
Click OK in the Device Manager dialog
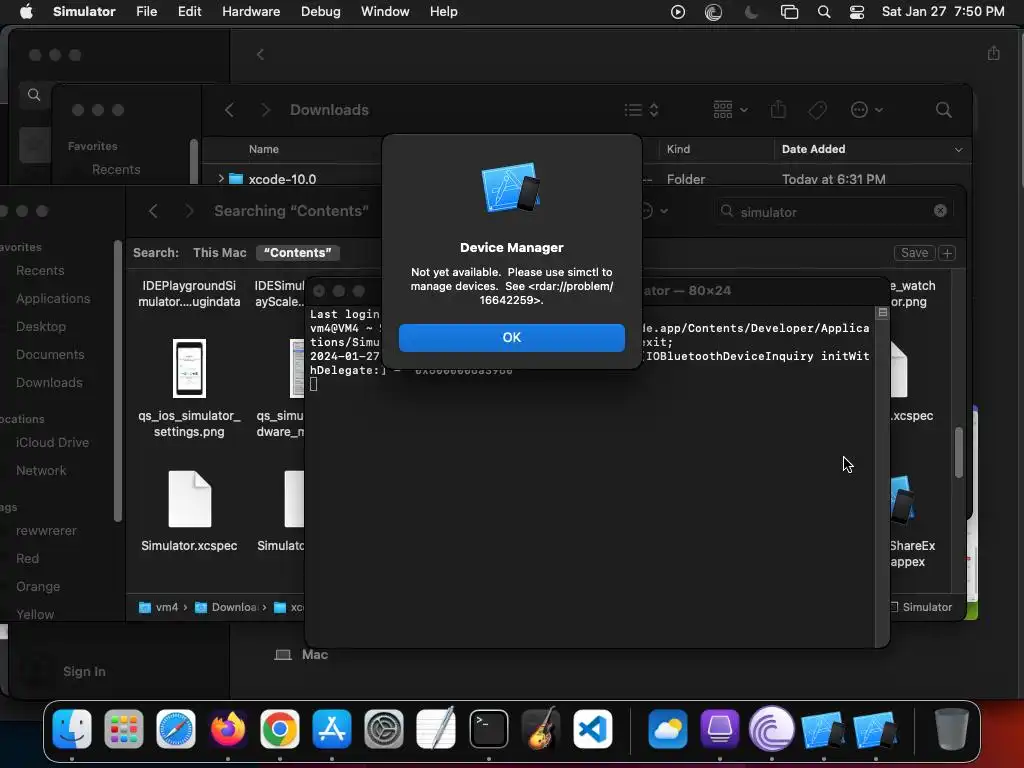coord(511,338)
